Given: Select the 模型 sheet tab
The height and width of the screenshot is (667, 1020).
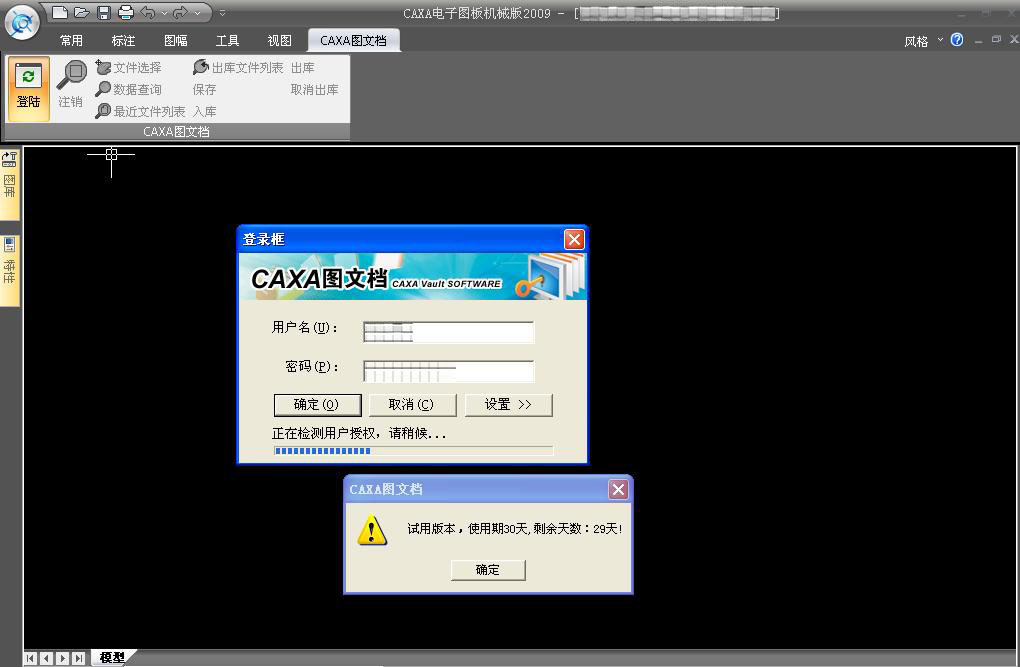Looking at the screenshot, I should pyautogui.click(x=112, y=657).
